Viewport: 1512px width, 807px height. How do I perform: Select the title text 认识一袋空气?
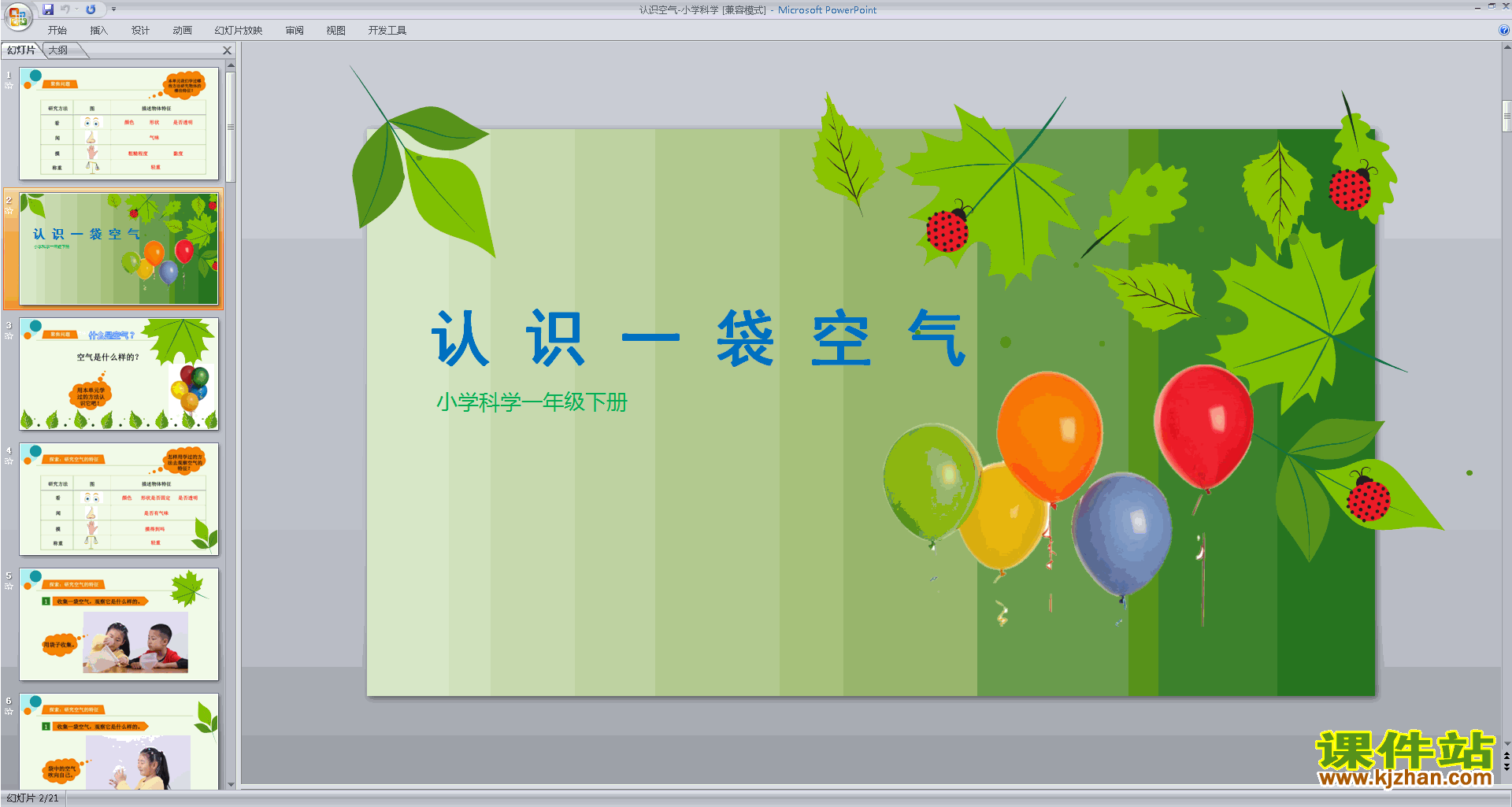tap(699, 339)
